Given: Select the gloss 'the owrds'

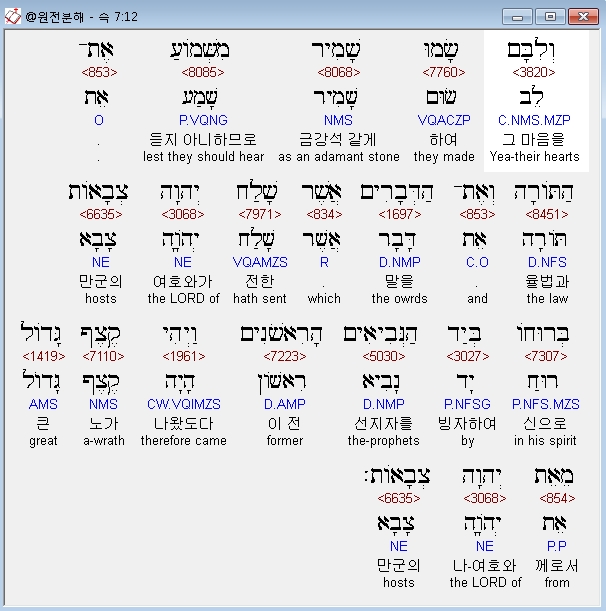Looking at the screenshot, I should coord(399,298).
